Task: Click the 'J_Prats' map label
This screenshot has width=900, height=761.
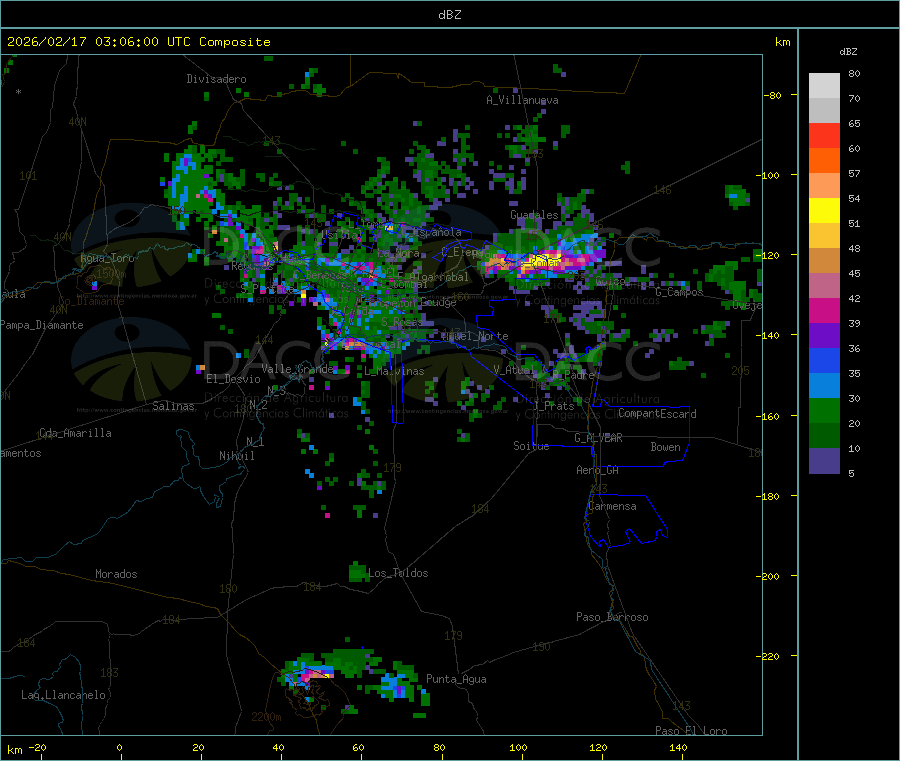Action: (x=553, y=405)
